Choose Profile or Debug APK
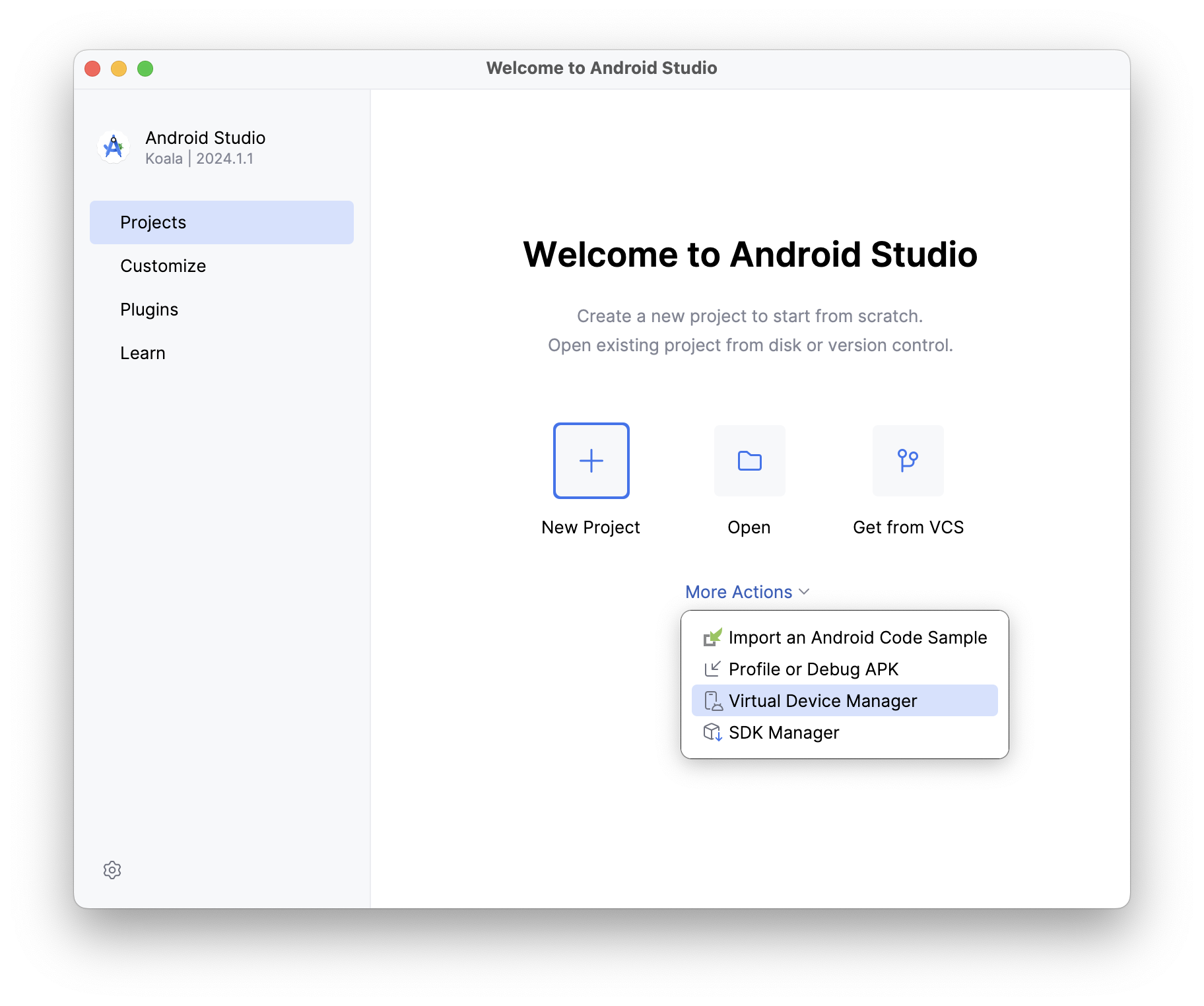 pyautogui.click(x=813, y=669)
